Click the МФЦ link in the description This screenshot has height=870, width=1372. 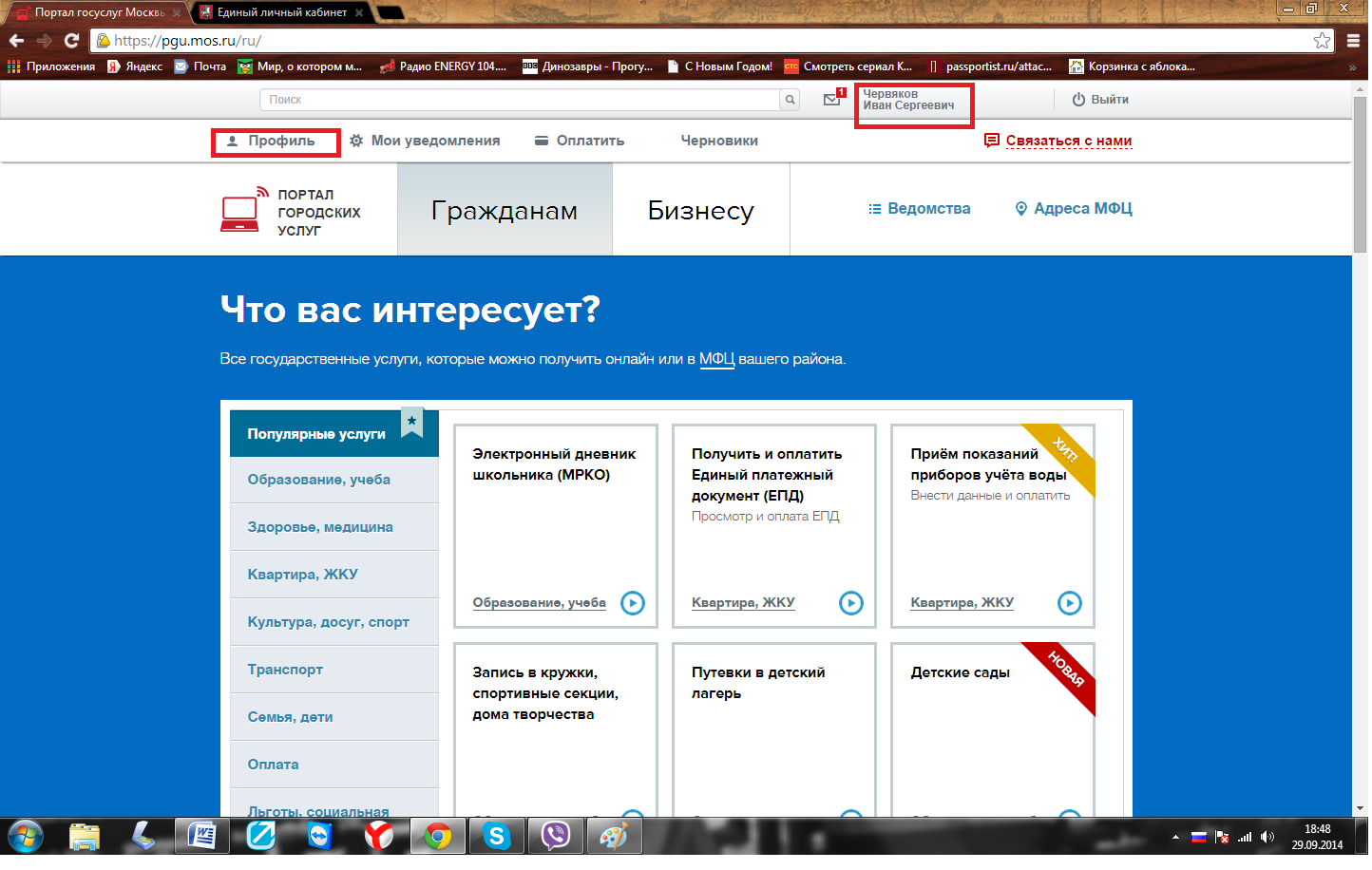coord(716,359)
